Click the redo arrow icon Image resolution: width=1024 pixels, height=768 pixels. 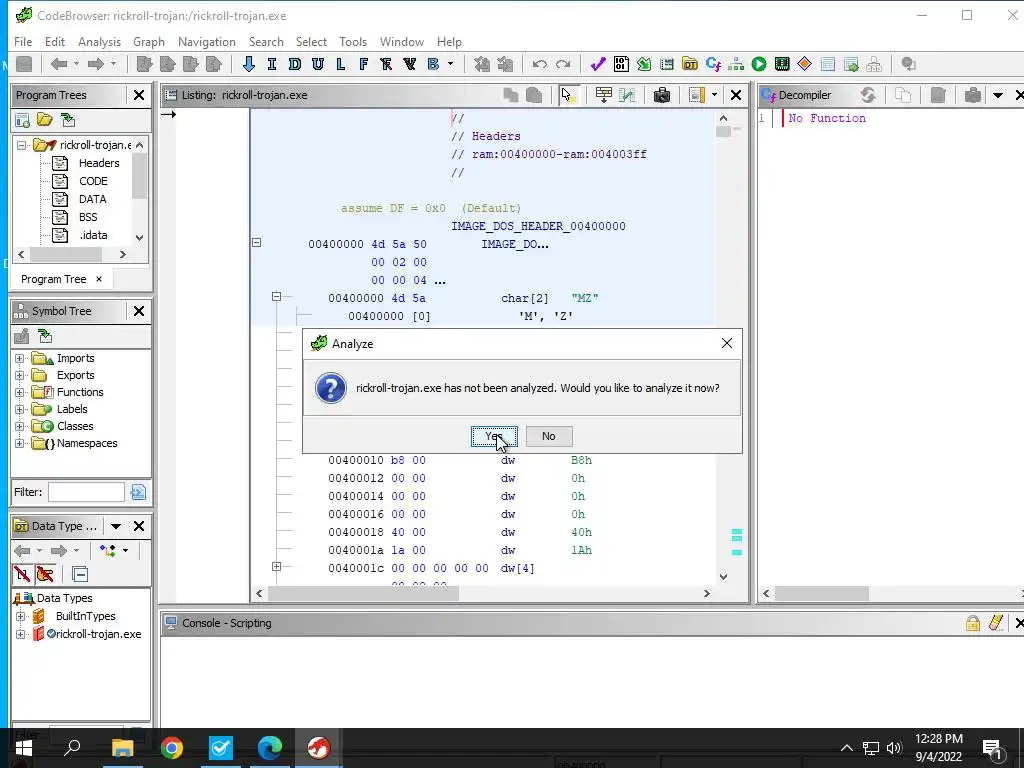click(563, 64)
